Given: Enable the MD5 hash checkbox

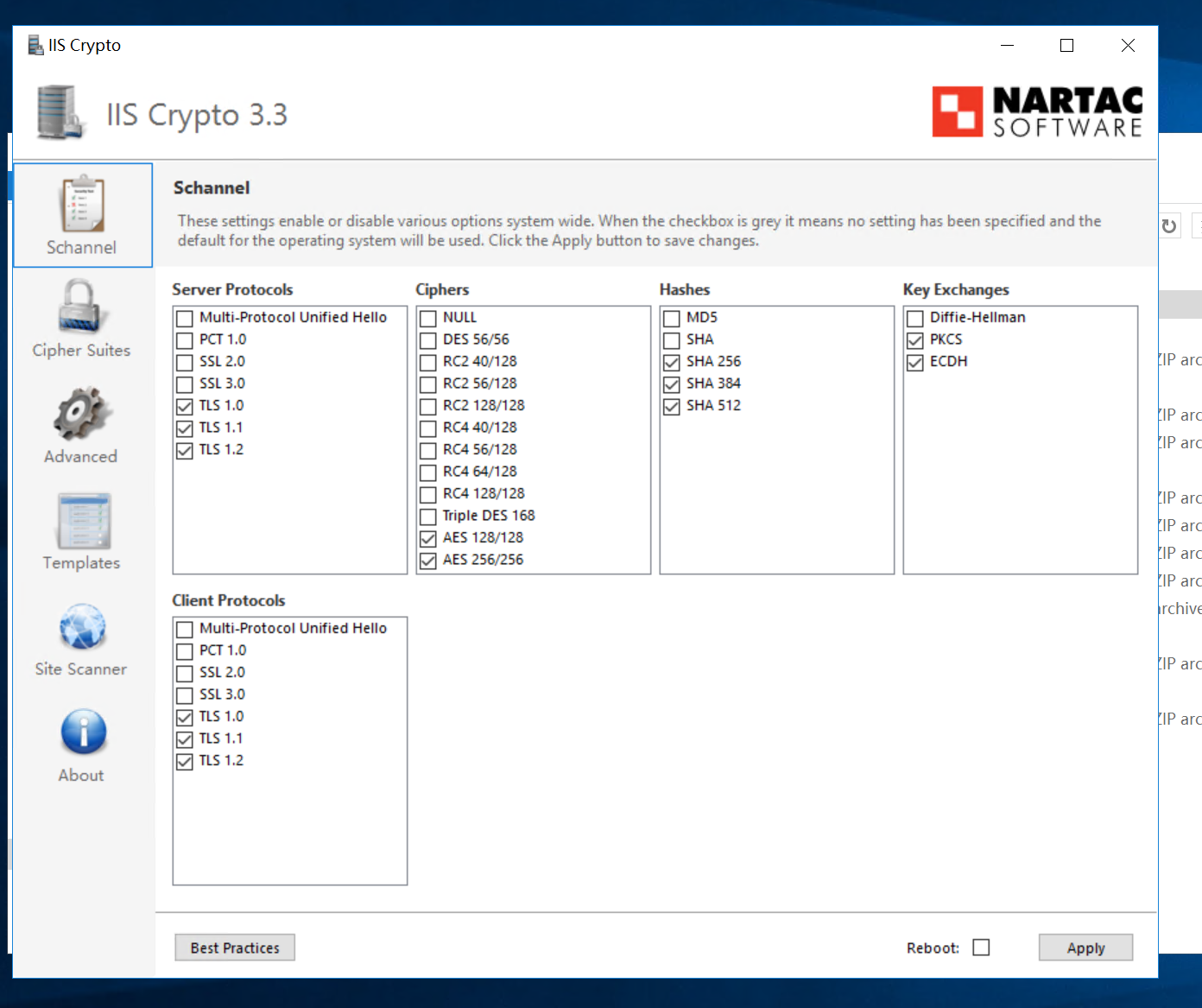Looking at the screenshot, I should coord(672,318).
